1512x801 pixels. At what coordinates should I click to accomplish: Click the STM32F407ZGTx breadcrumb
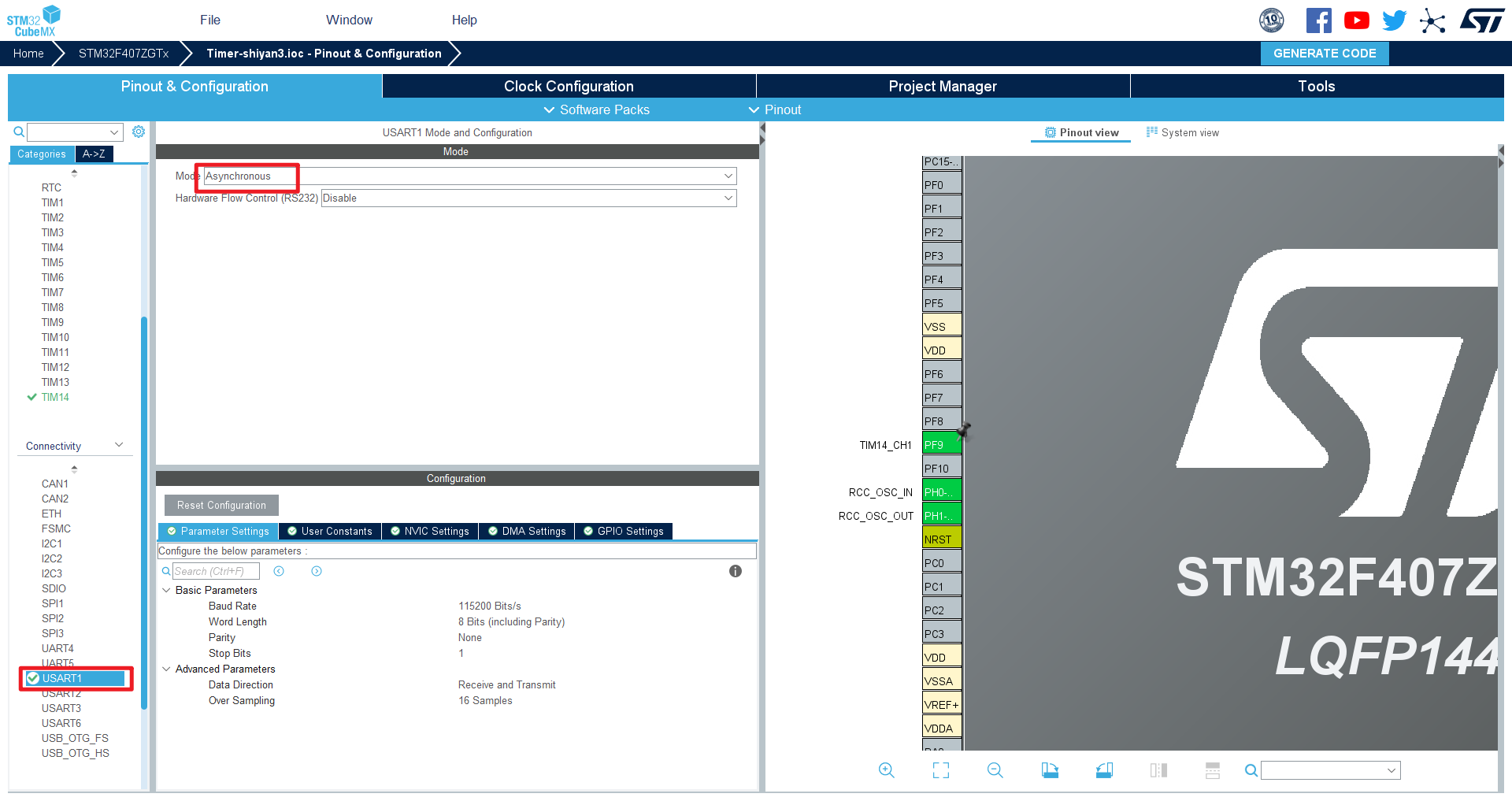pos(124,53)
